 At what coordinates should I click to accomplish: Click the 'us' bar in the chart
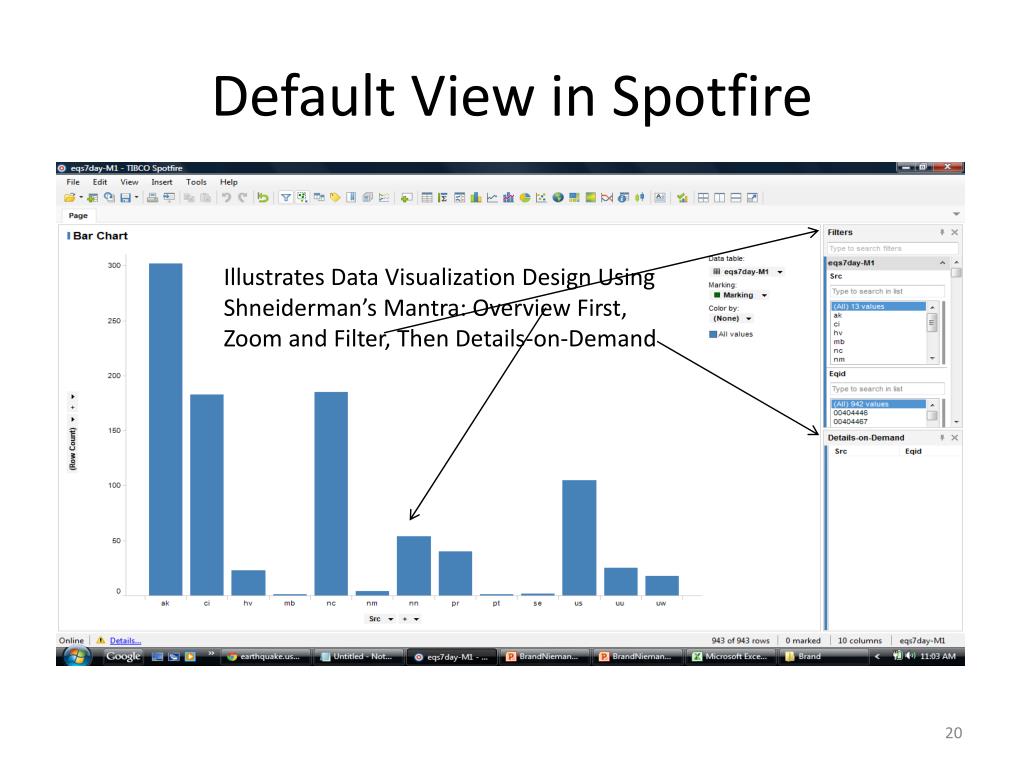point(579,537)
